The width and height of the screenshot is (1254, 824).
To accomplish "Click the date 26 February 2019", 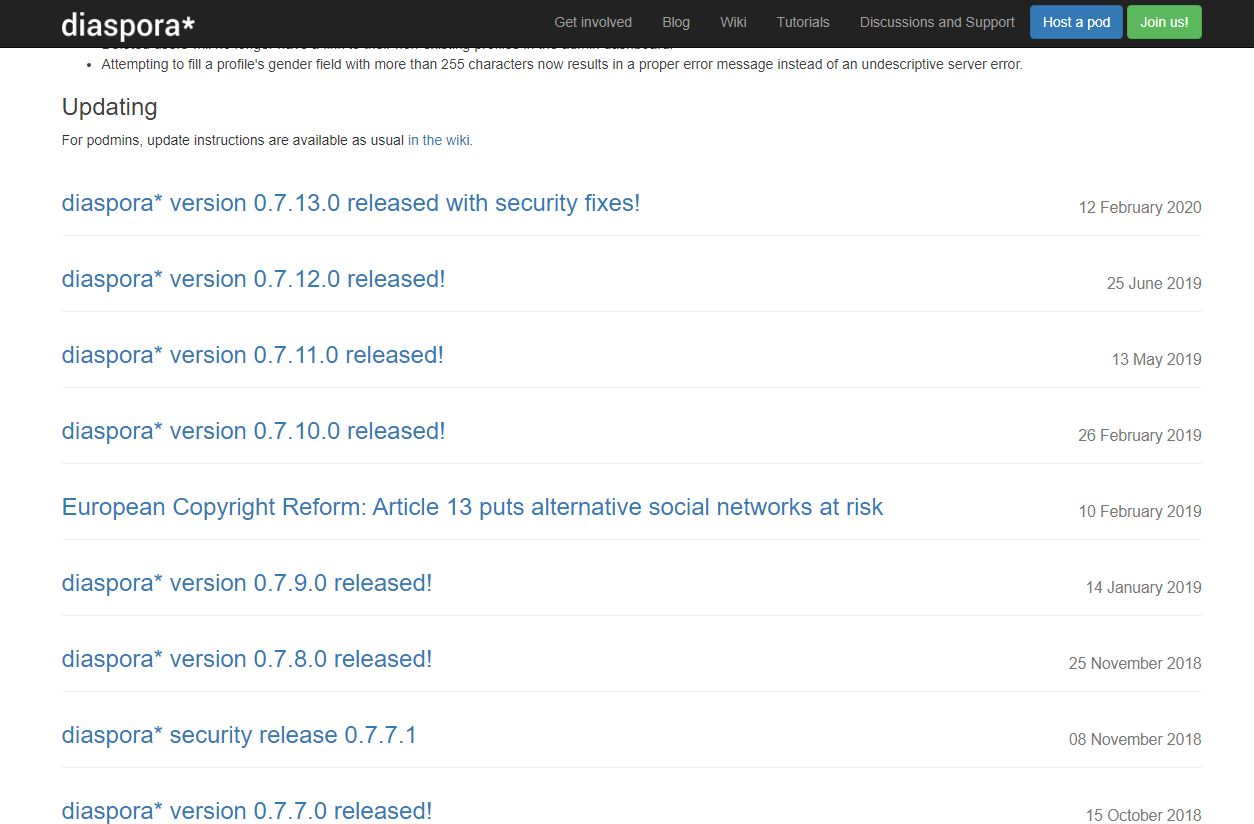I will [1140, 435].
